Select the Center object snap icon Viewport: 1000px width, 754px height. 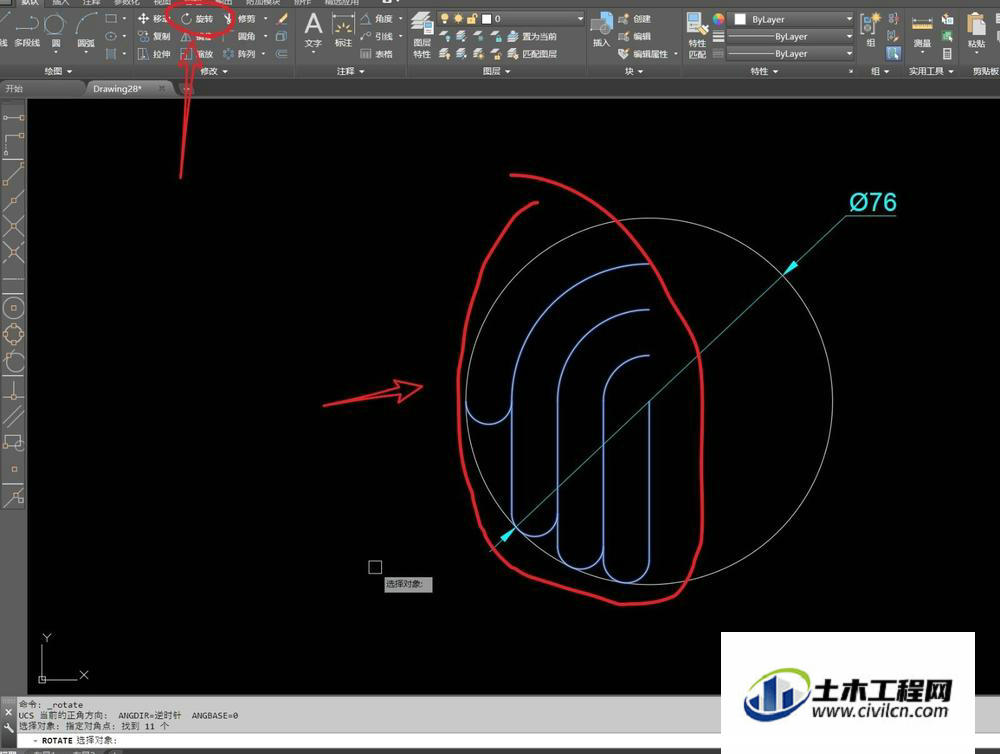pos(13,308)
